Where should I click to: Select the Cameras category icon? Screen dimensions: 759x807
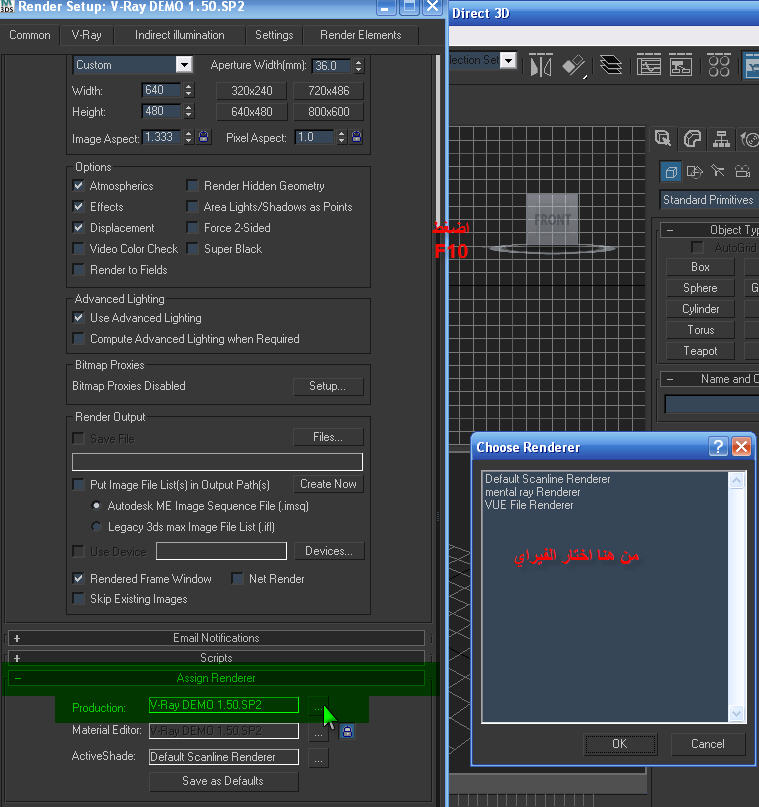[742, 171]
